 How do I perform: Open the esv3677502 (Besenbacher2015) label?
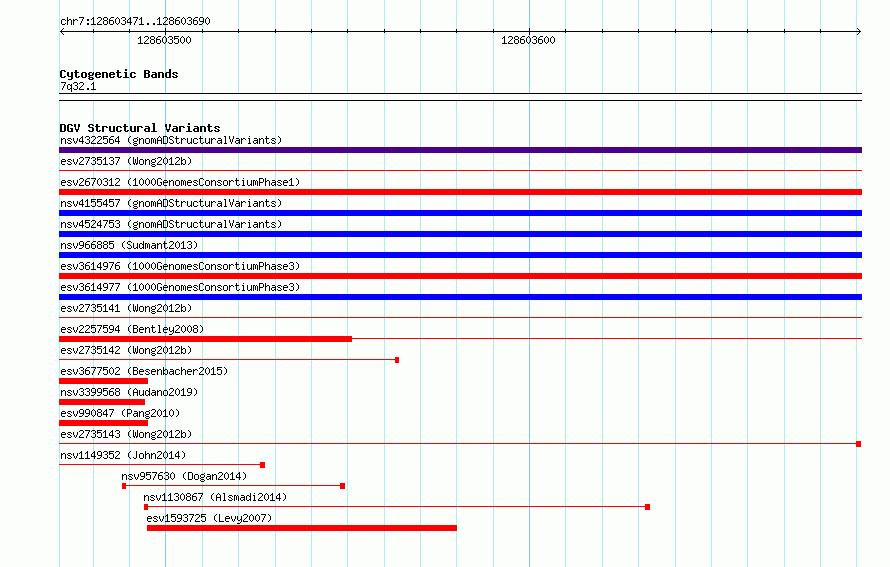(144, 371)
